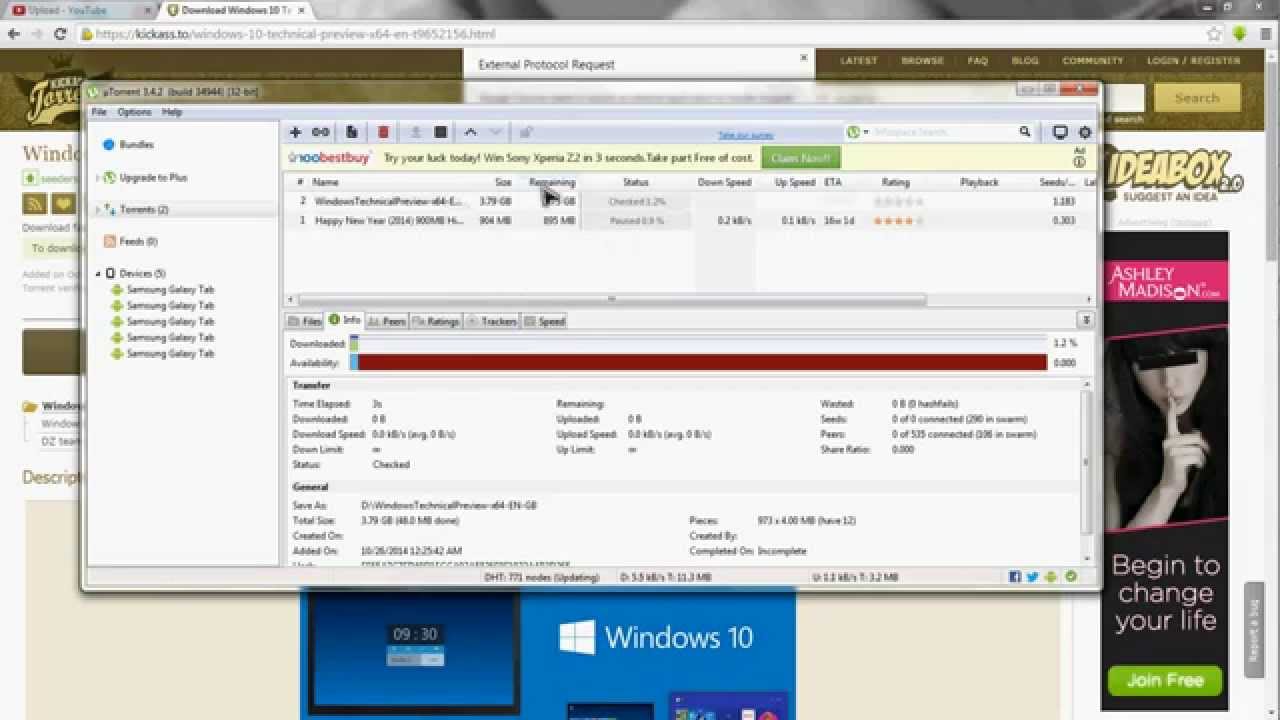Open uTorrent preferences gear icon

point(1085,132)
